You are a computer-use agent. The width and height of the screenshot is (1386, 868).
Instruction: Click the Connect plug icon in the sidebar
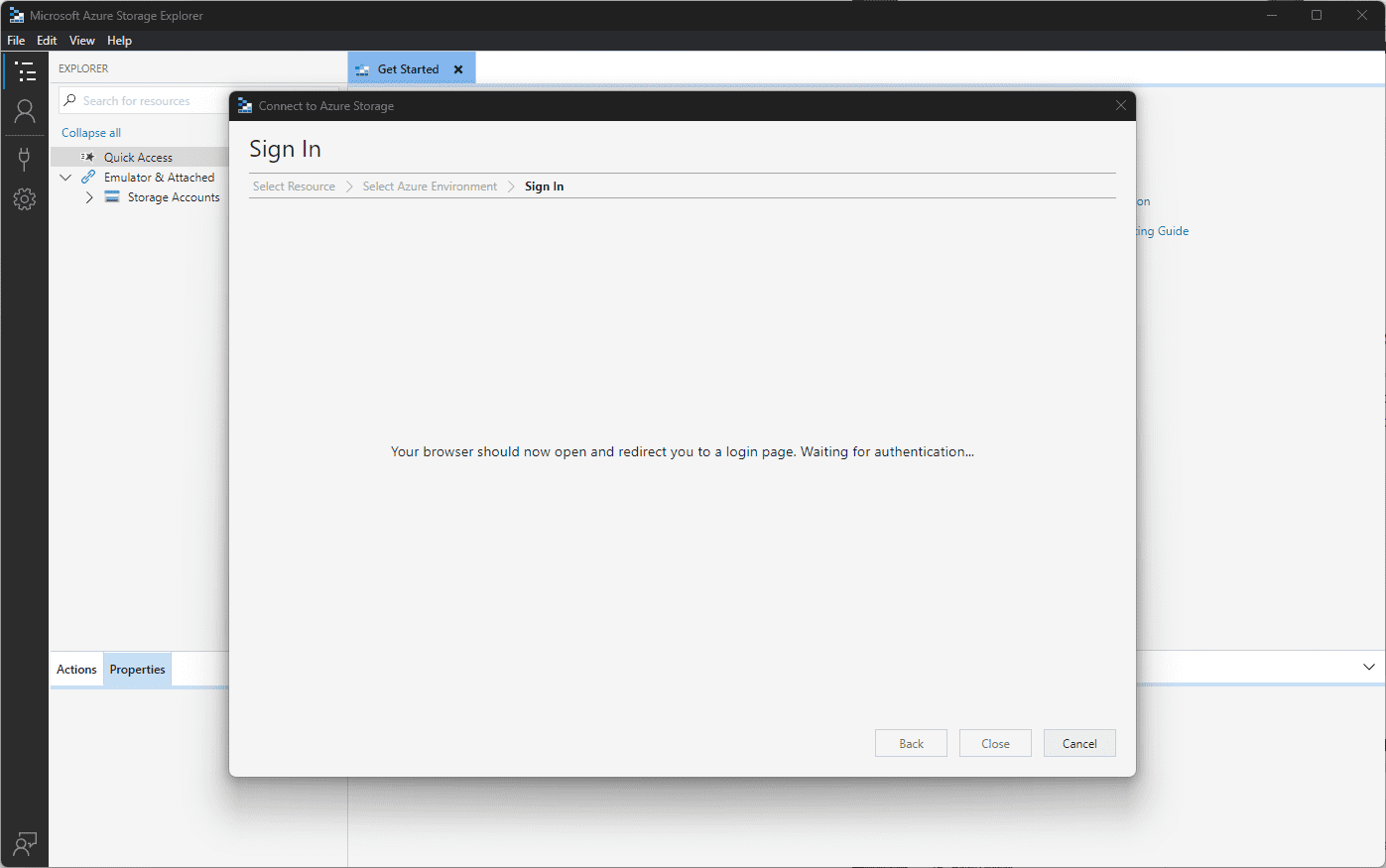25,159
